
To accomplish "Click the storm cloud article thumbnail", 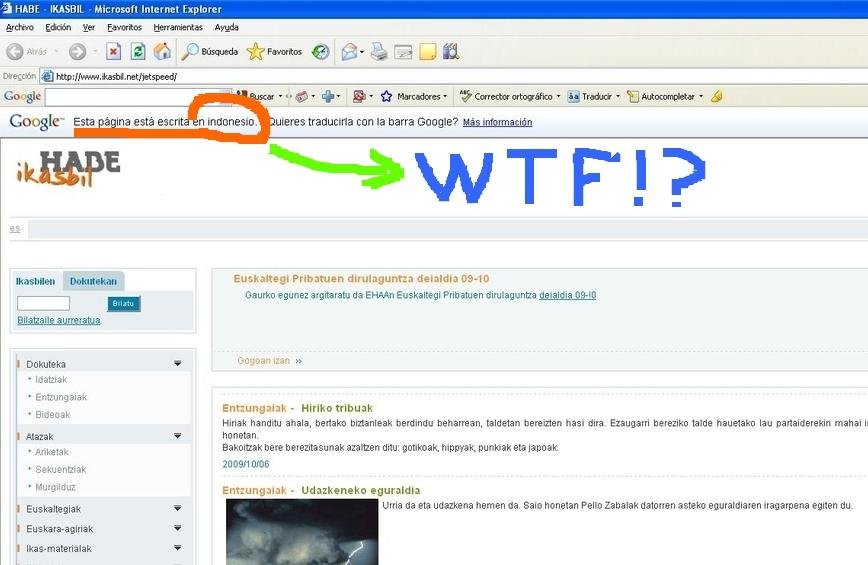I will click(302, 532).
